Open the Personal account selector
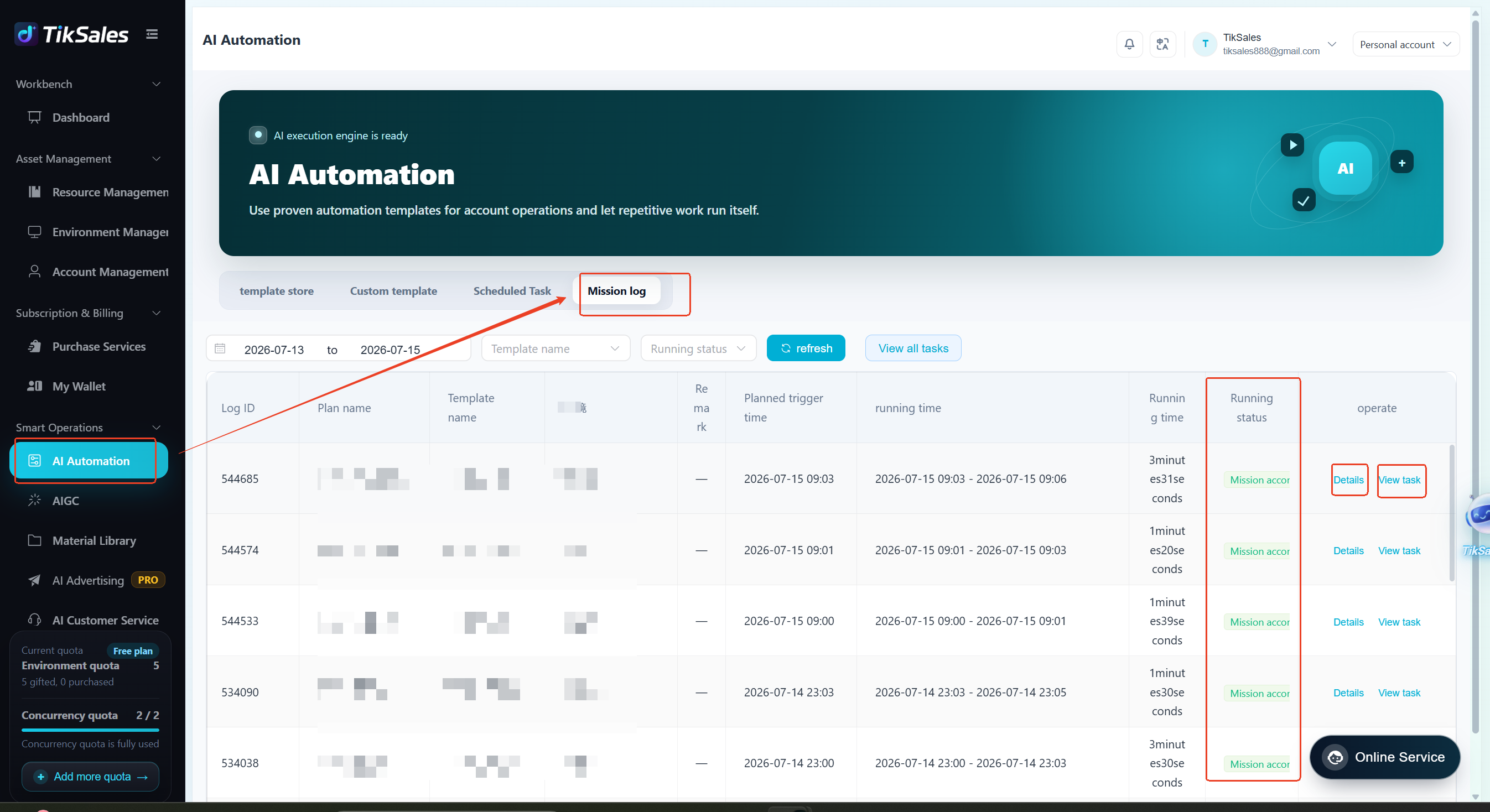The height and width of the screenshot is (812, 1490). coord(1405,45)
